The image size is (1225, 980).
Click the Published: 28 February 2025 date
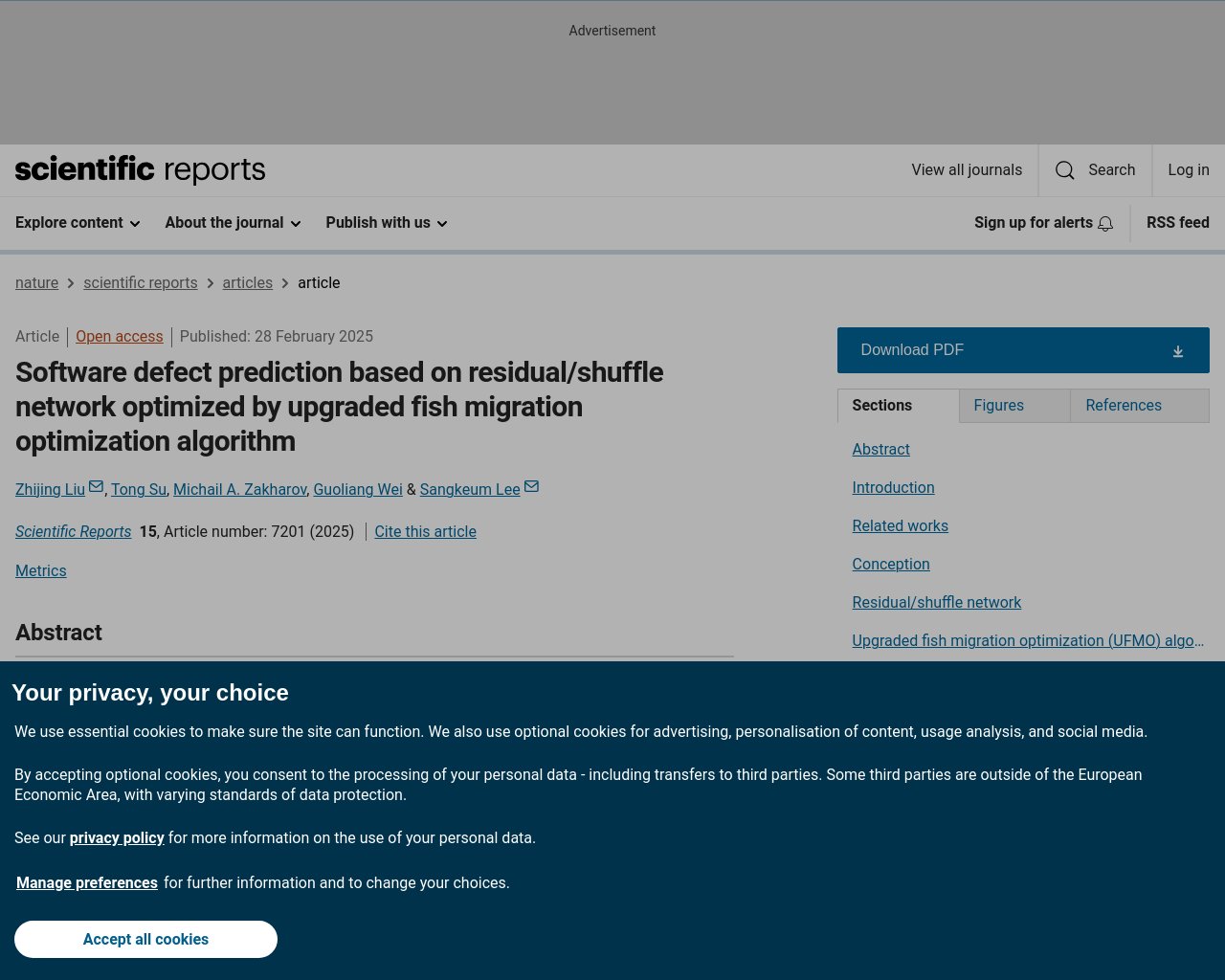277,337
